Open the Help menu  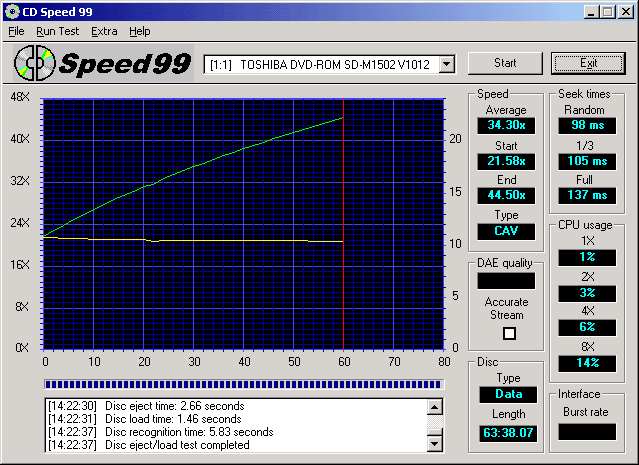(x=140, y=31)
